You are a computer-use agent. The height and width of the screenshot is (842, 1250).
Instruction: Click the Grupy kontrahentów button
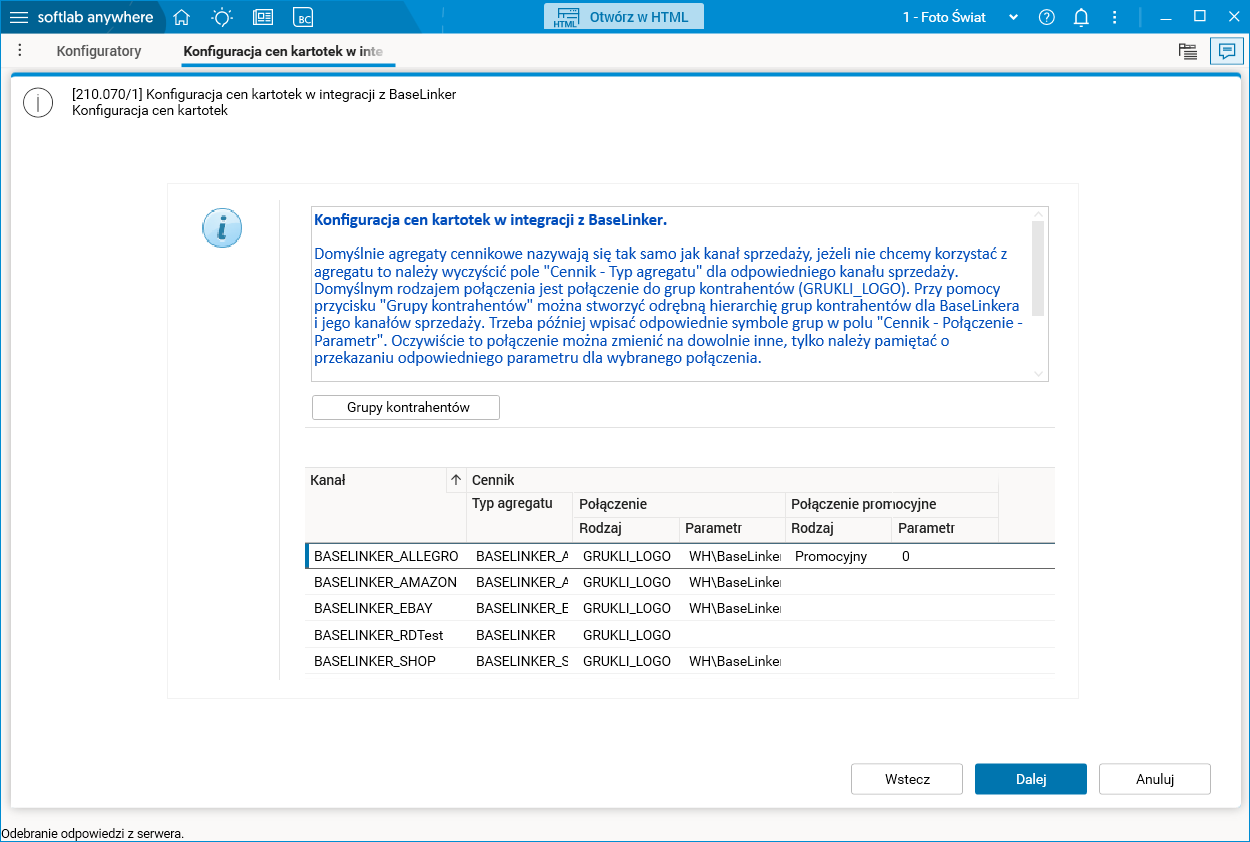click(x=406, y=408)
